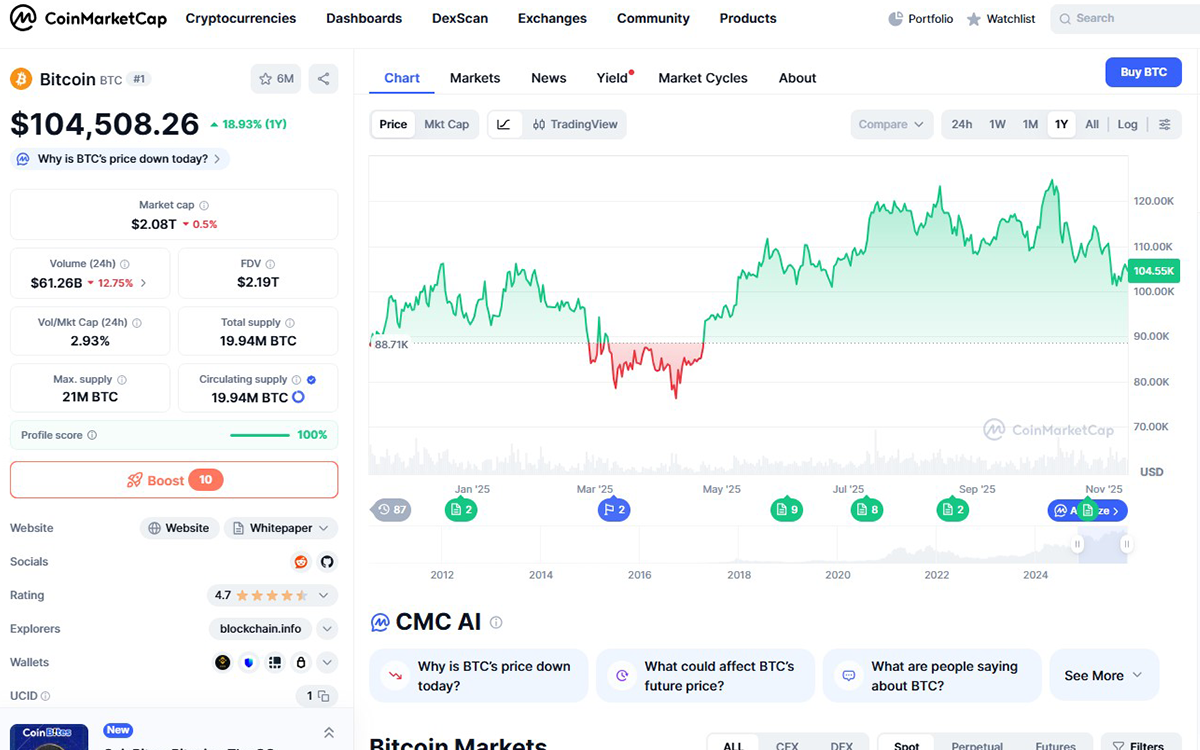Toggle chart to Mkt Cap view
The width and height of the screenshot is (1200, 750).
(x=446, y=125)
